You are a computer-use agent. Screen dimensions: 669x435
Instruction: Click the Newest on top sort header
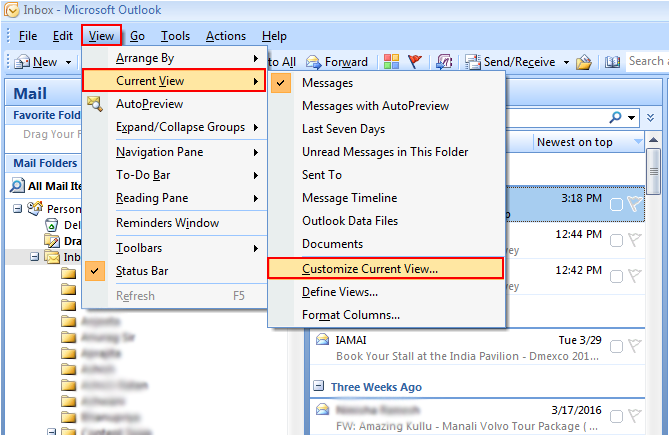tap(589, 142)
